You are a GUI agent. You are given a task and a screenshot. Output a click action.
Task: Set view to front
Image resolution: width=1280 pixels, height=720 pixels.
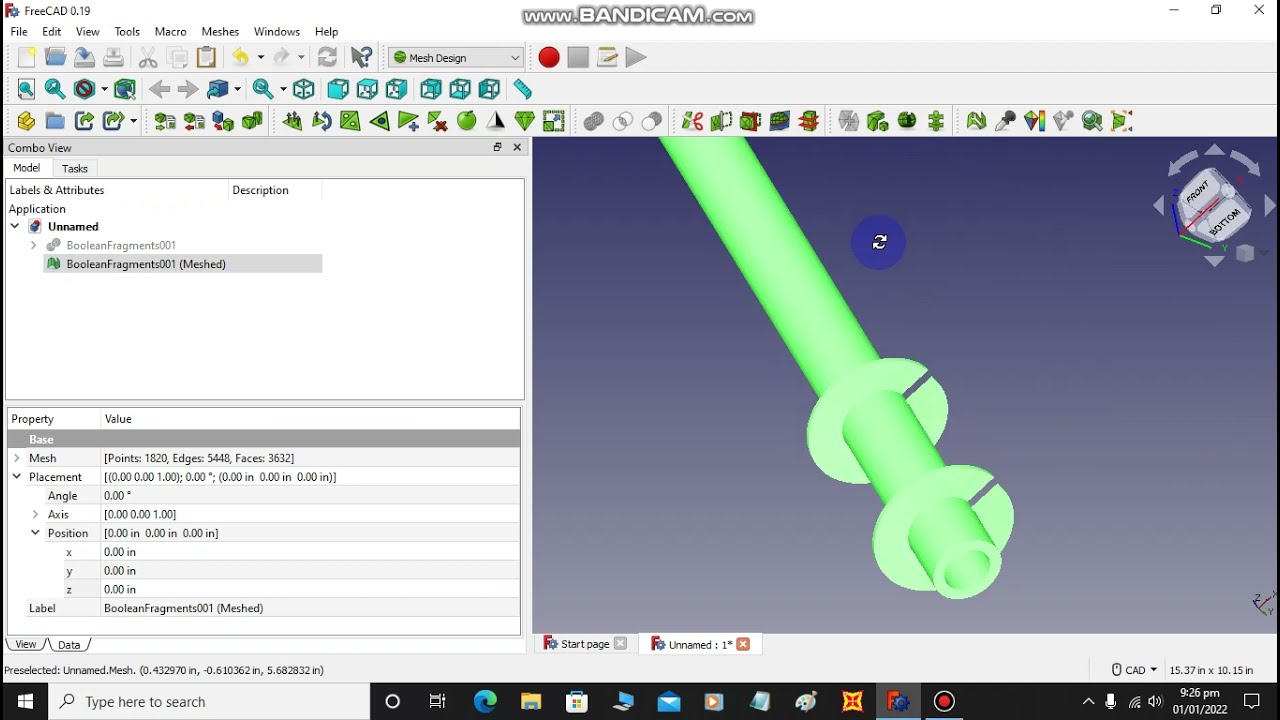(338, 89)
